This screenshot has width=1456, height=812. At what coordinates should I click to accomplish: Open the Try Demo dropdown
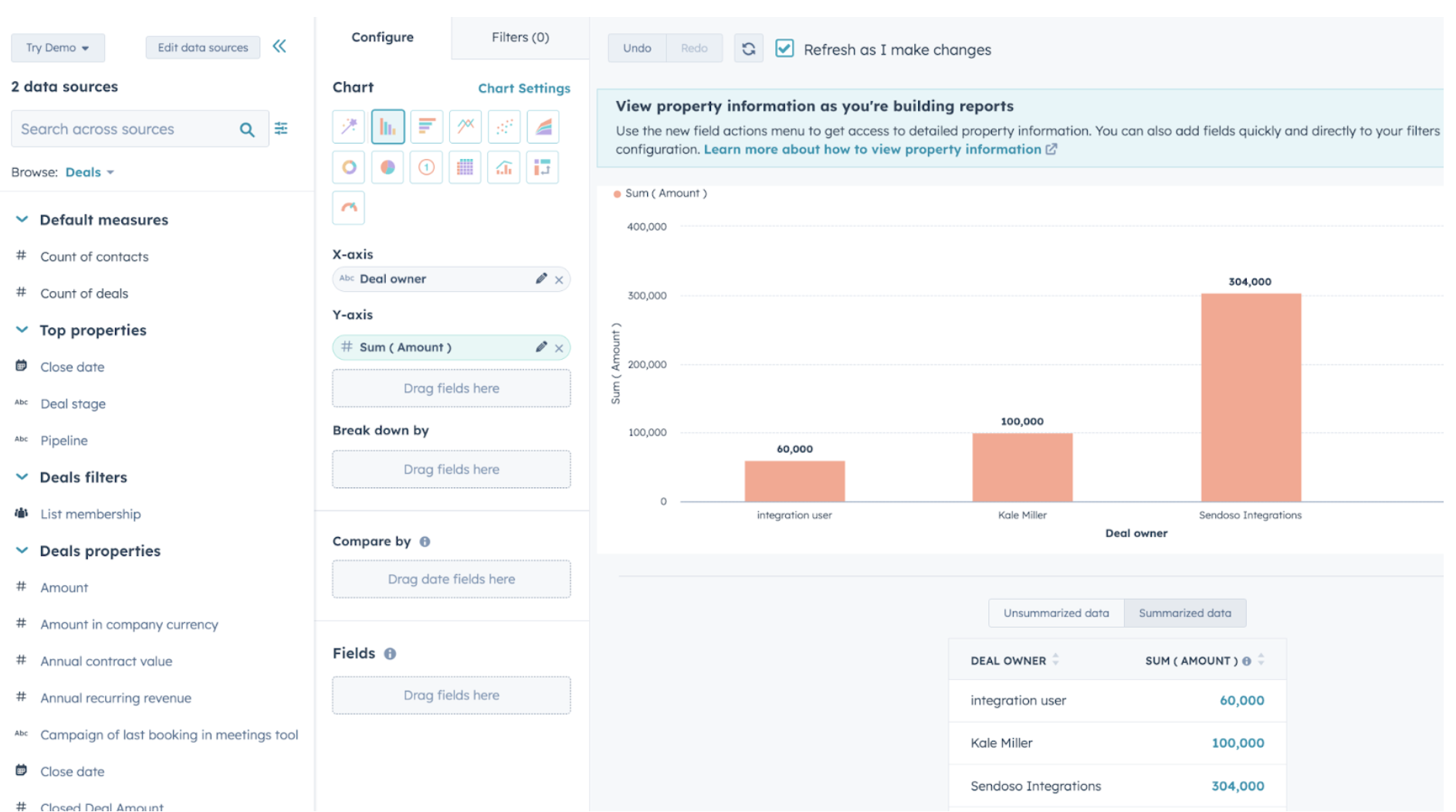57,47
